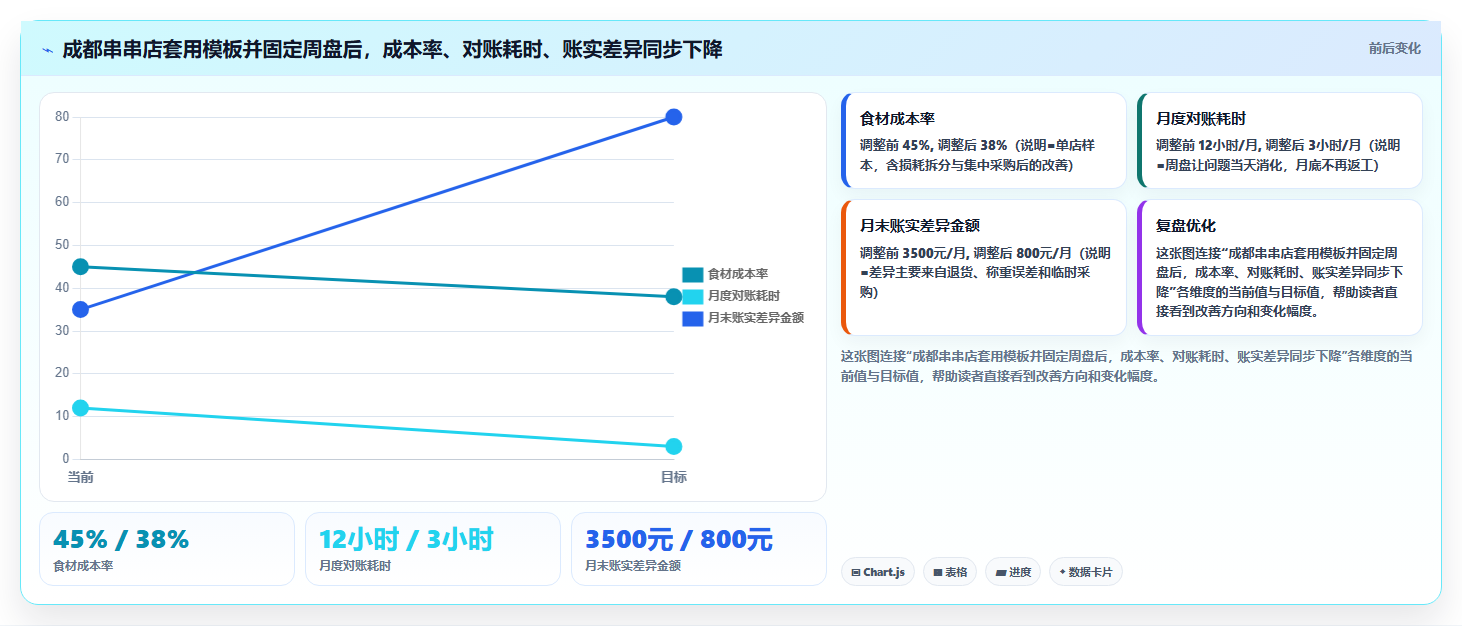Click the 前后变化 label in the header
The image size is (1462, 626).
(1394, 48)
